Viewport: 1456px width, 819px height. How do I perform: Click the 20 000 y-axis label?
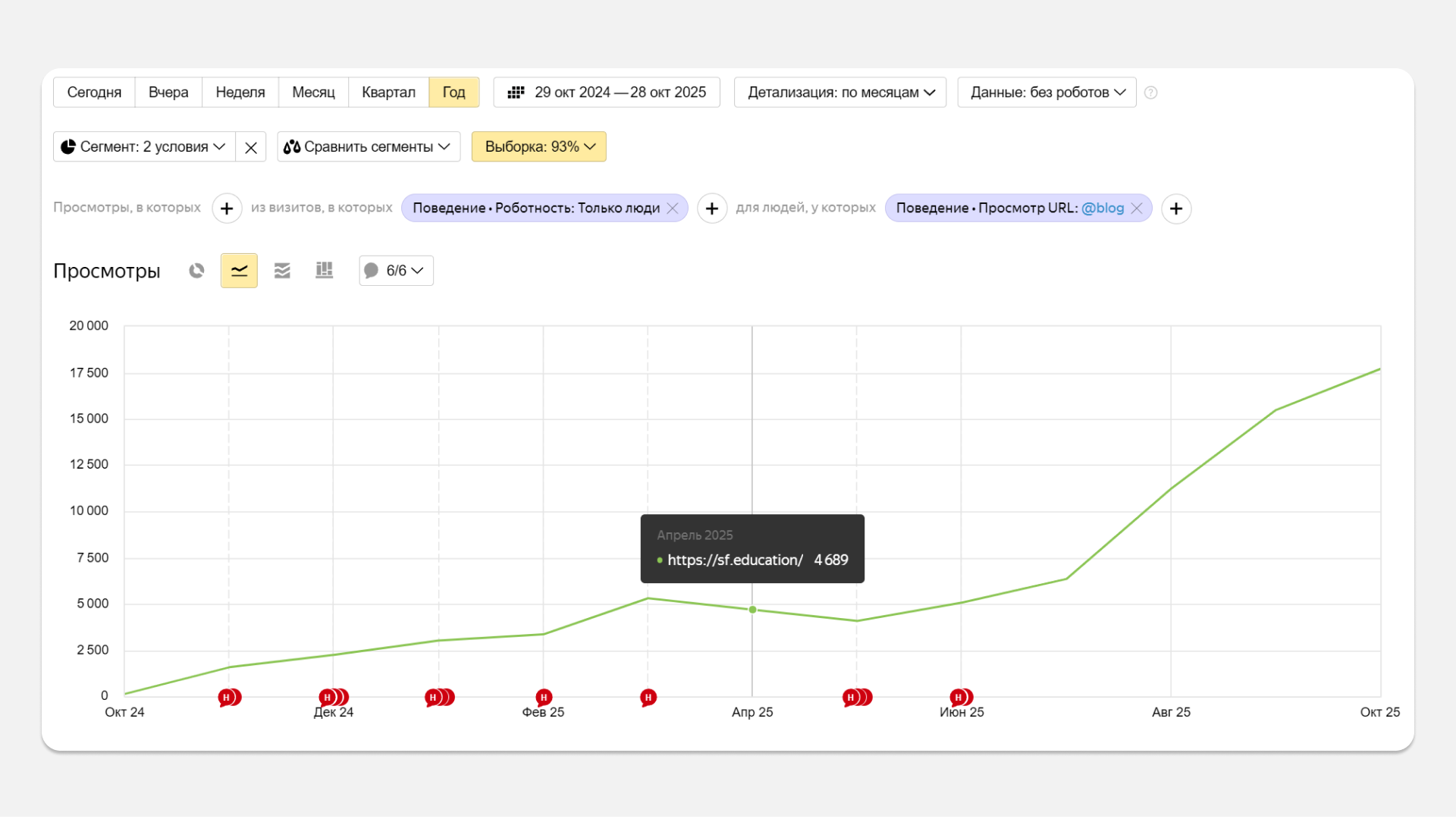89,326
